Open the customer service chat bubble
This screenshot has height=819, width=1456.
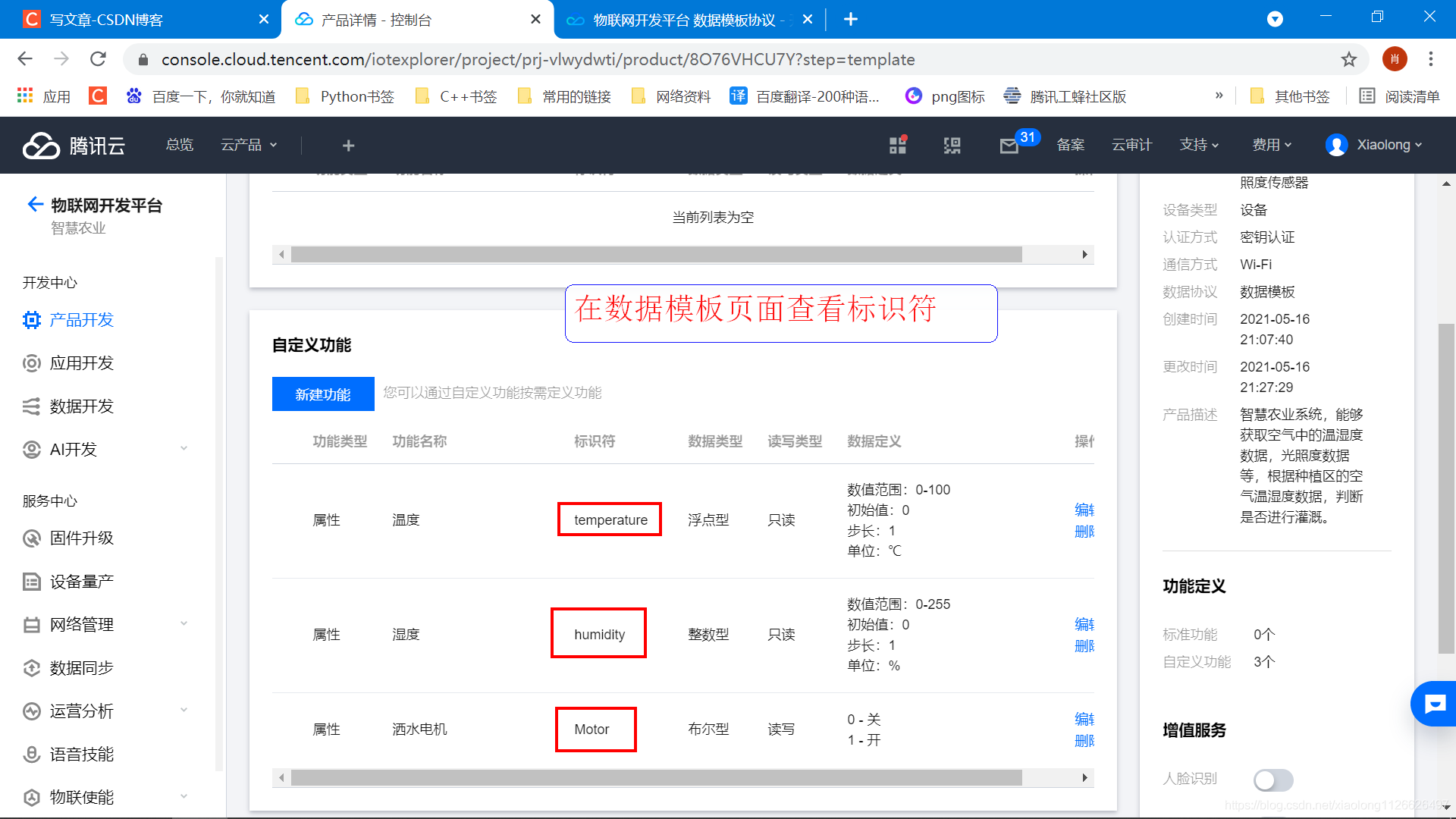tap(1434, 704)
